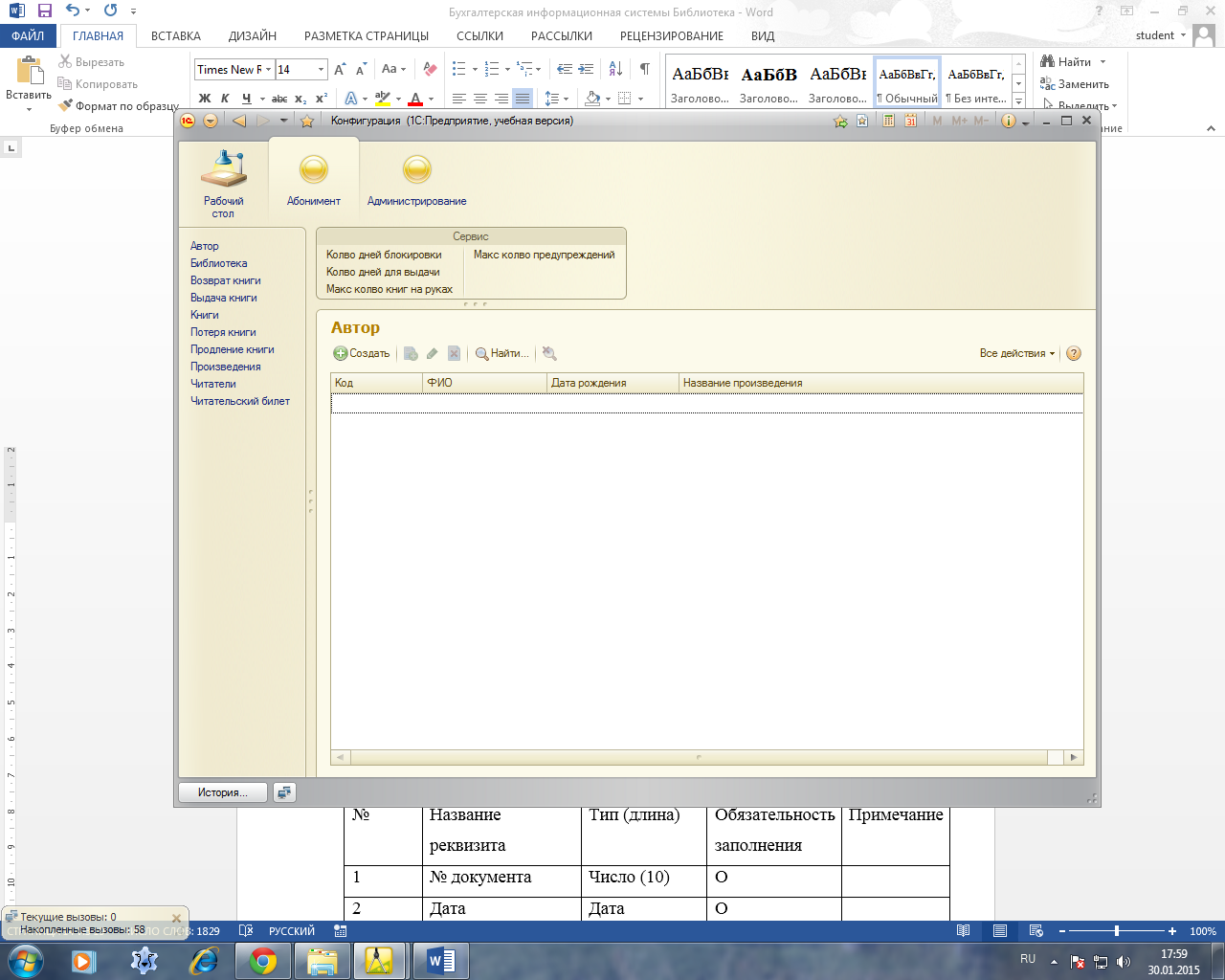
Task: Open the Найти dropdown arrow in Word
Action: pyautogui.click(x=1102, y=62)
